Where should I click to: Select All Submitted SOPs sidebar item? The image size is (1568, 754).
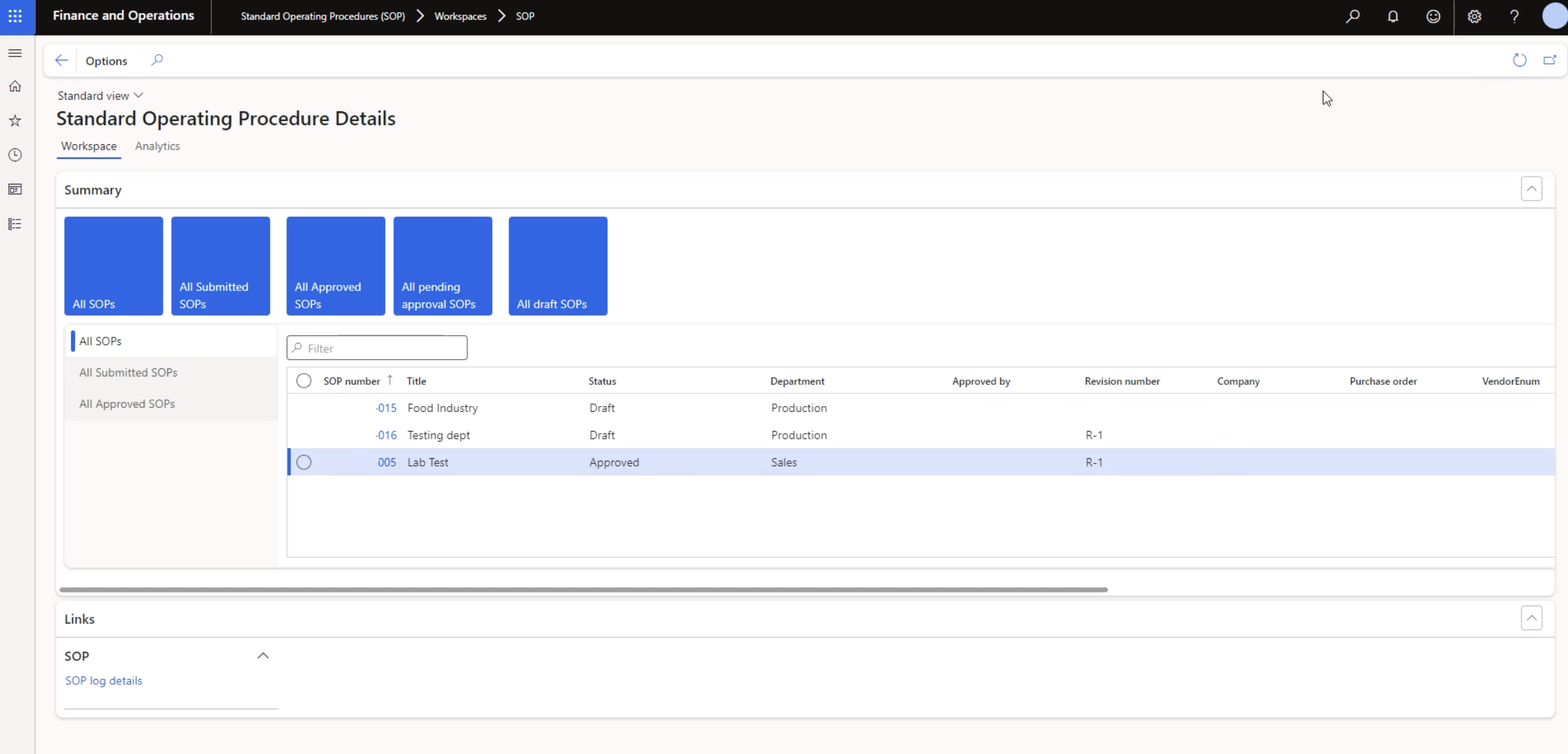tap(128, 371)
